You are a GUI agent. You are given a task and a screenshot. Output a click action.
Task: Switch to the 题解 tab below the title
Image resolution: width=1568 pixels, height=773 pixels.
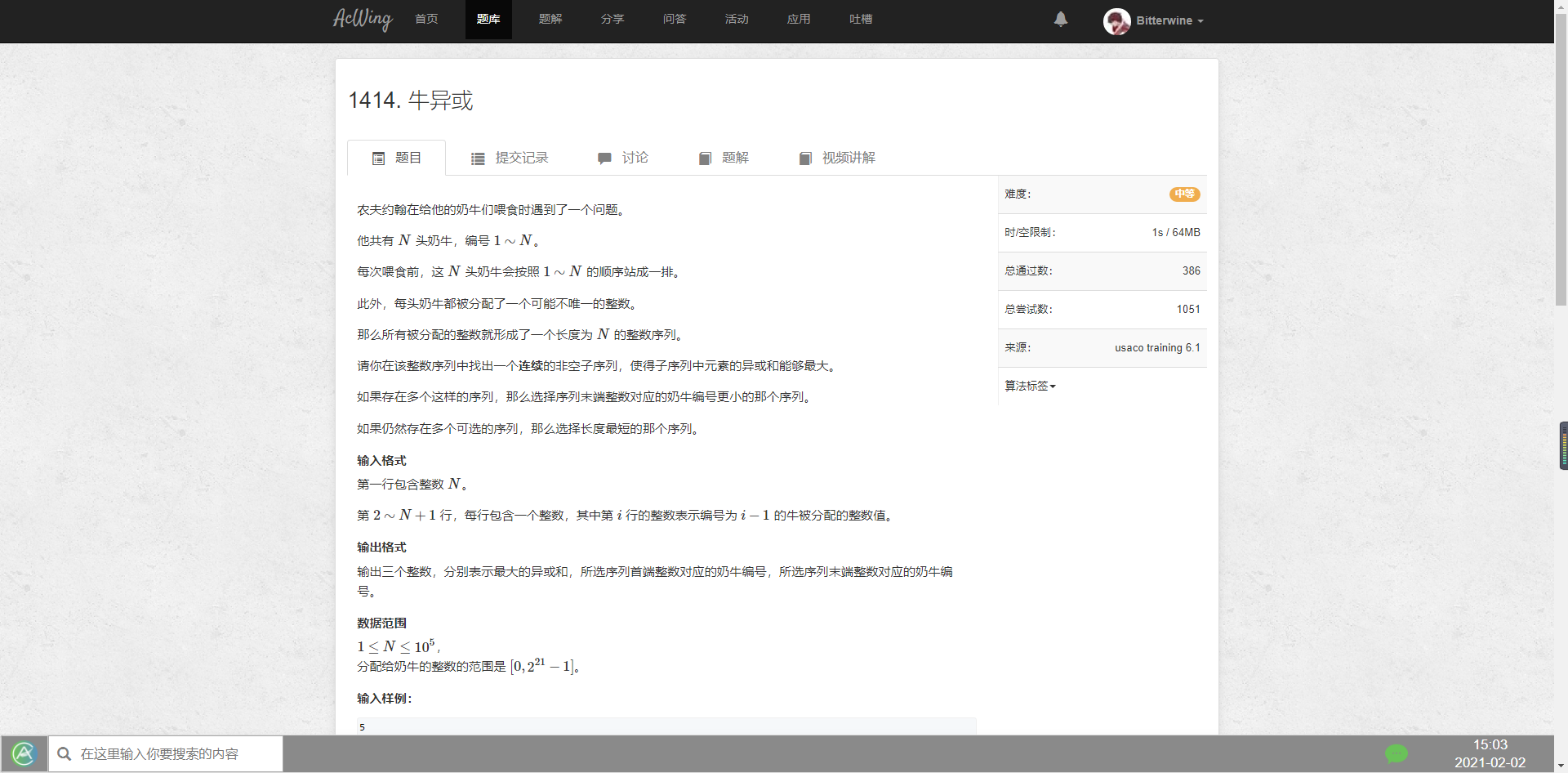(x=724, y=158)
